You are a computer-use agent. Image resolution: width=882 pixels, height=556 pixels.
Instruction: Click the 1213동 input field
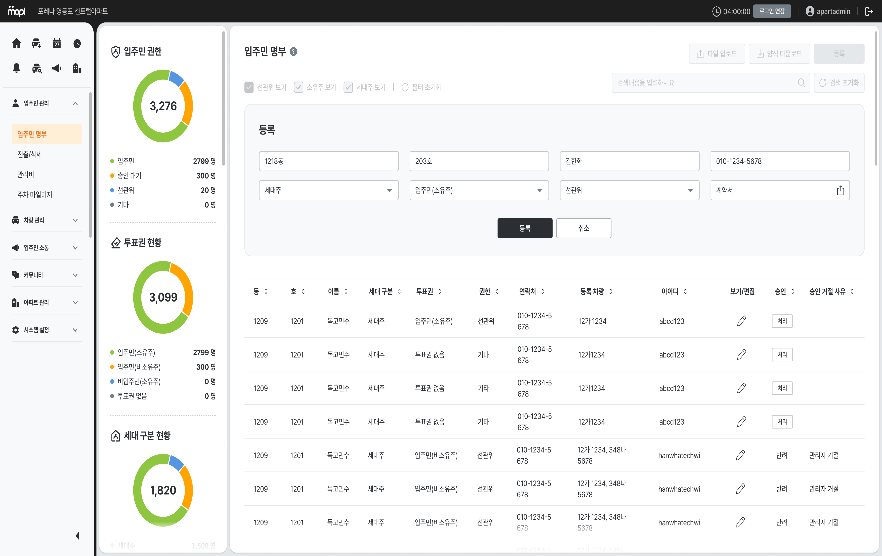click(328, 161)
